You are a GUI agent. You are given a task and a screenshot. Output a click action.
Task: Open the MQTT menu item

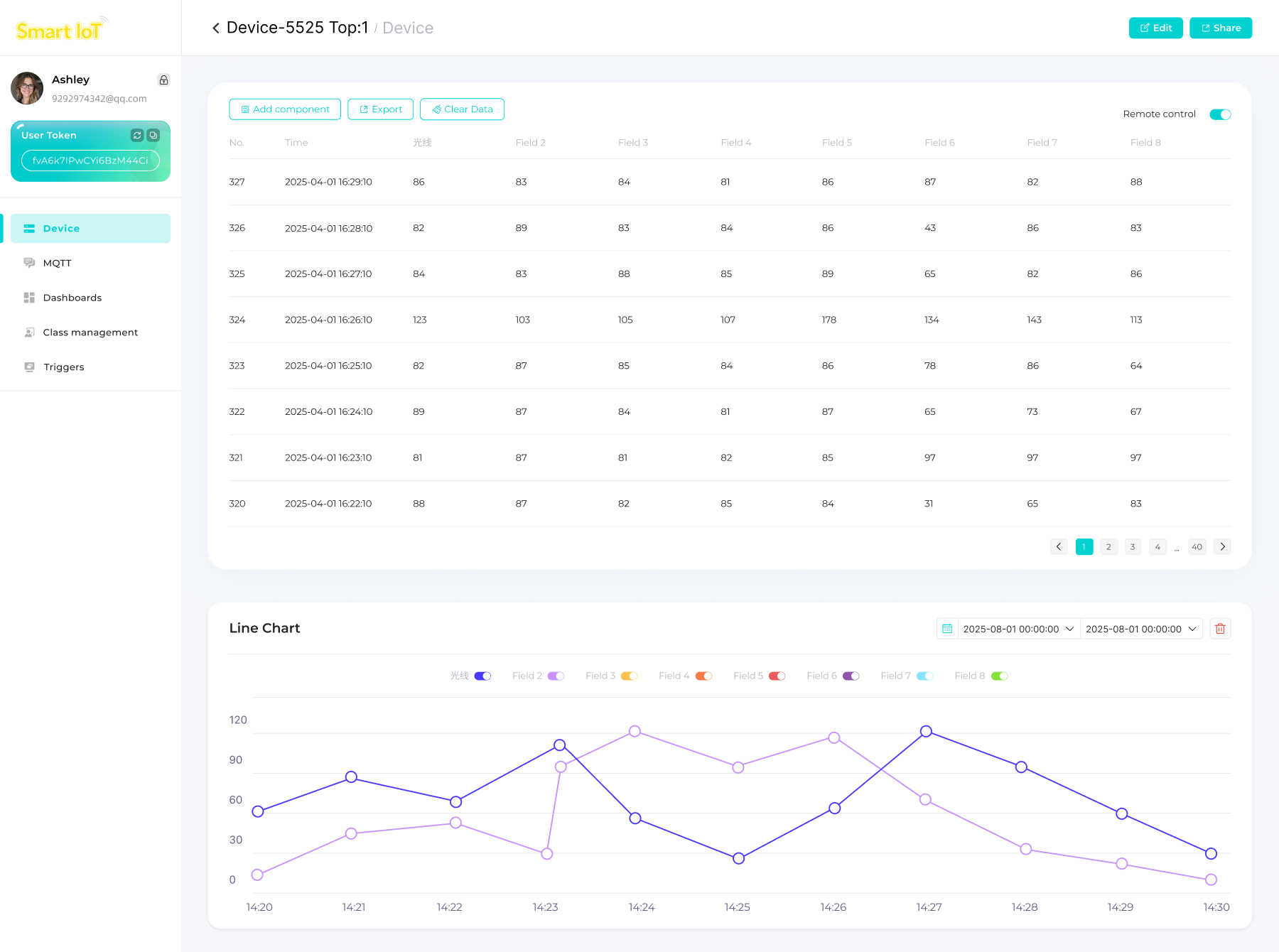coord(57,263)
